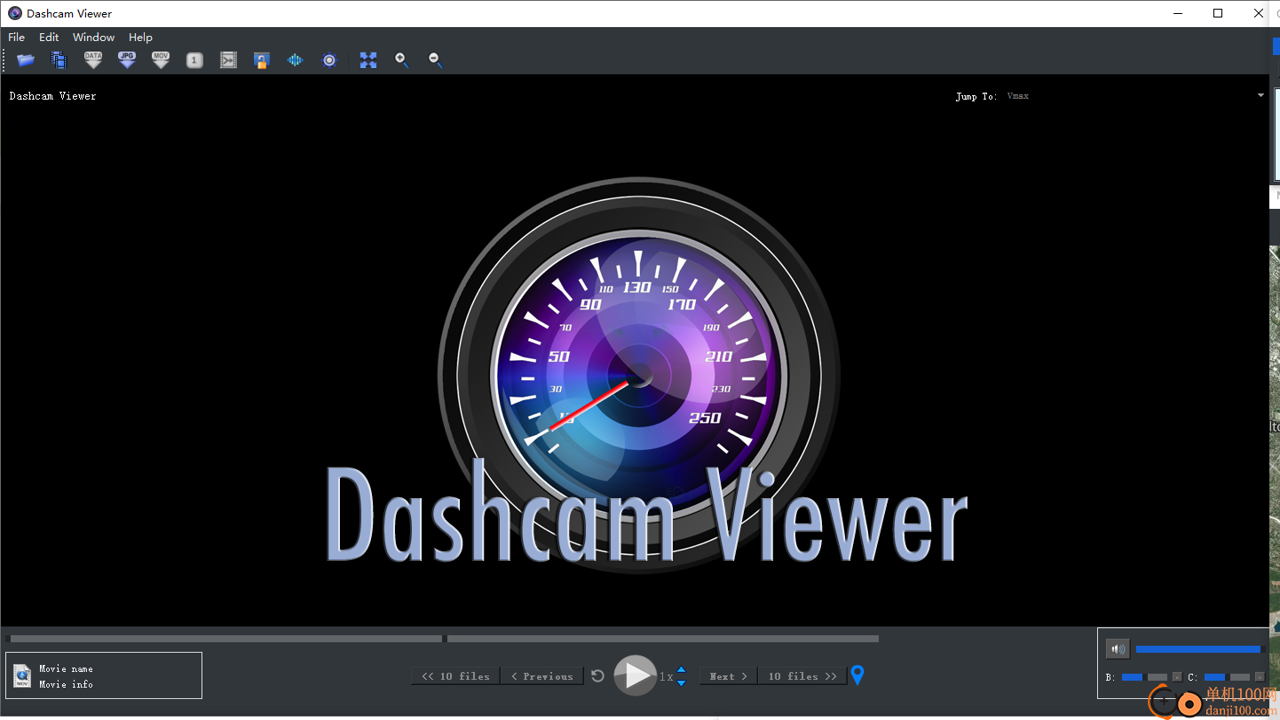Click the brightness (B:) slider
Image resolution: width=1280 pixels, height=720 pixels.
click(1144, 677)
